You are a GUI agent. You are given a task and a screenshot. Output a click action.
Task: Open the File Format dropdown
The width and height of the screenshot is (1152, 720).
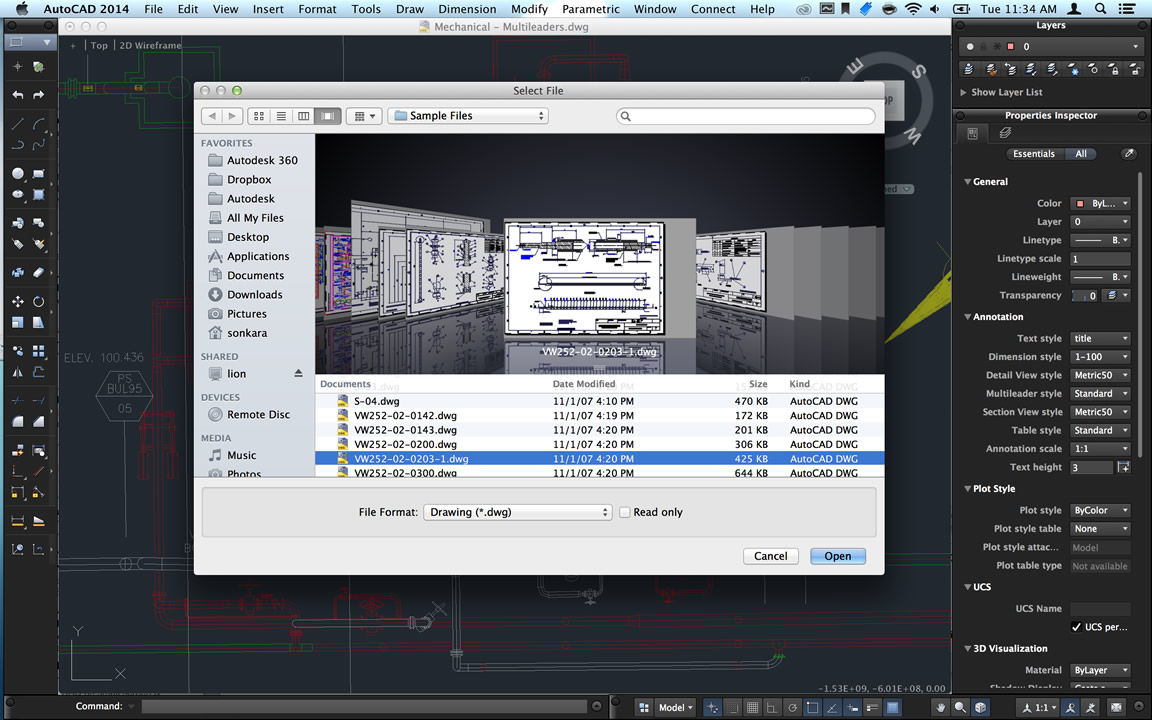[x=517, y=512]
